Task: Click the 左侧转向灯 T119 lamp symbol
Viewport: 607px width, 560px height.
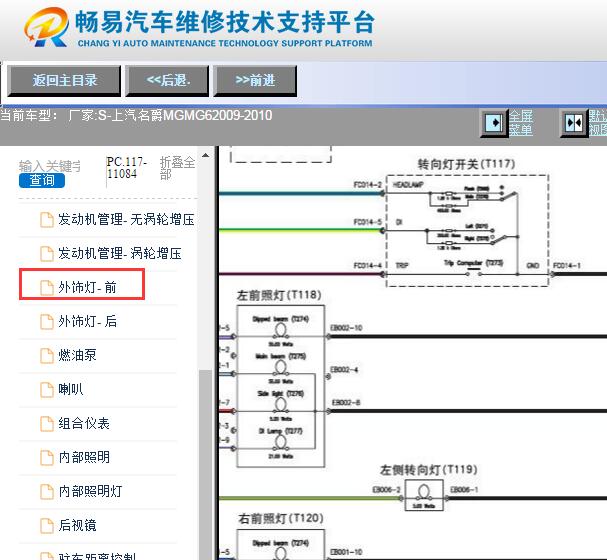Action: 424,495
